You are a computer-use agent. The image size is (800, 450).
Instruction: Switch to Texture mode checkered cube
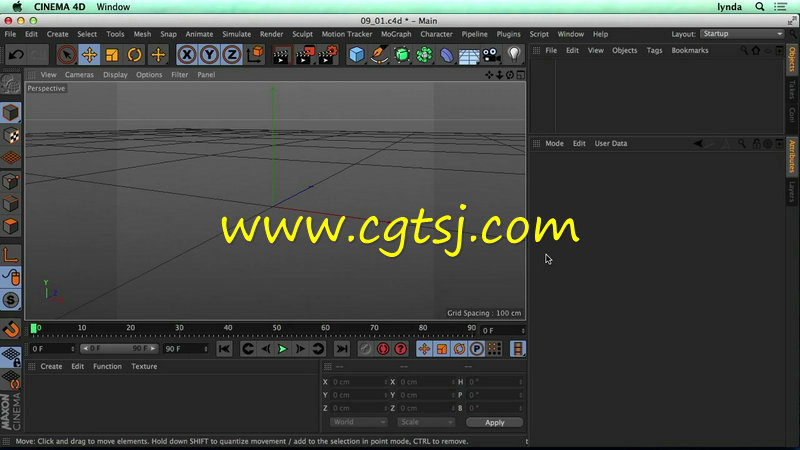11,136
